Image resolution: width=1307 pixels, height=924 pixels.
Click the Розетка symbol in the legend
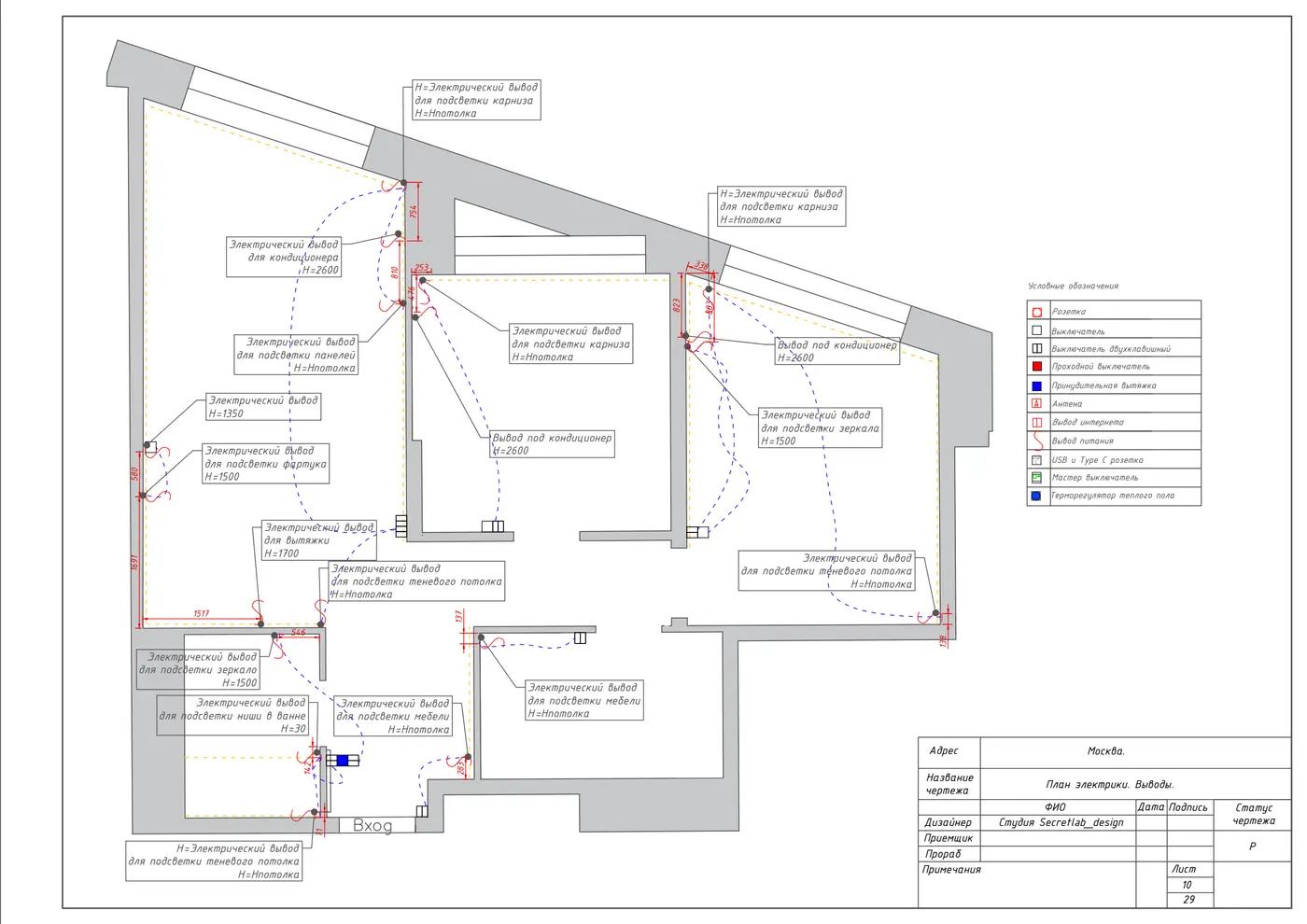(x=1036, y=312)
